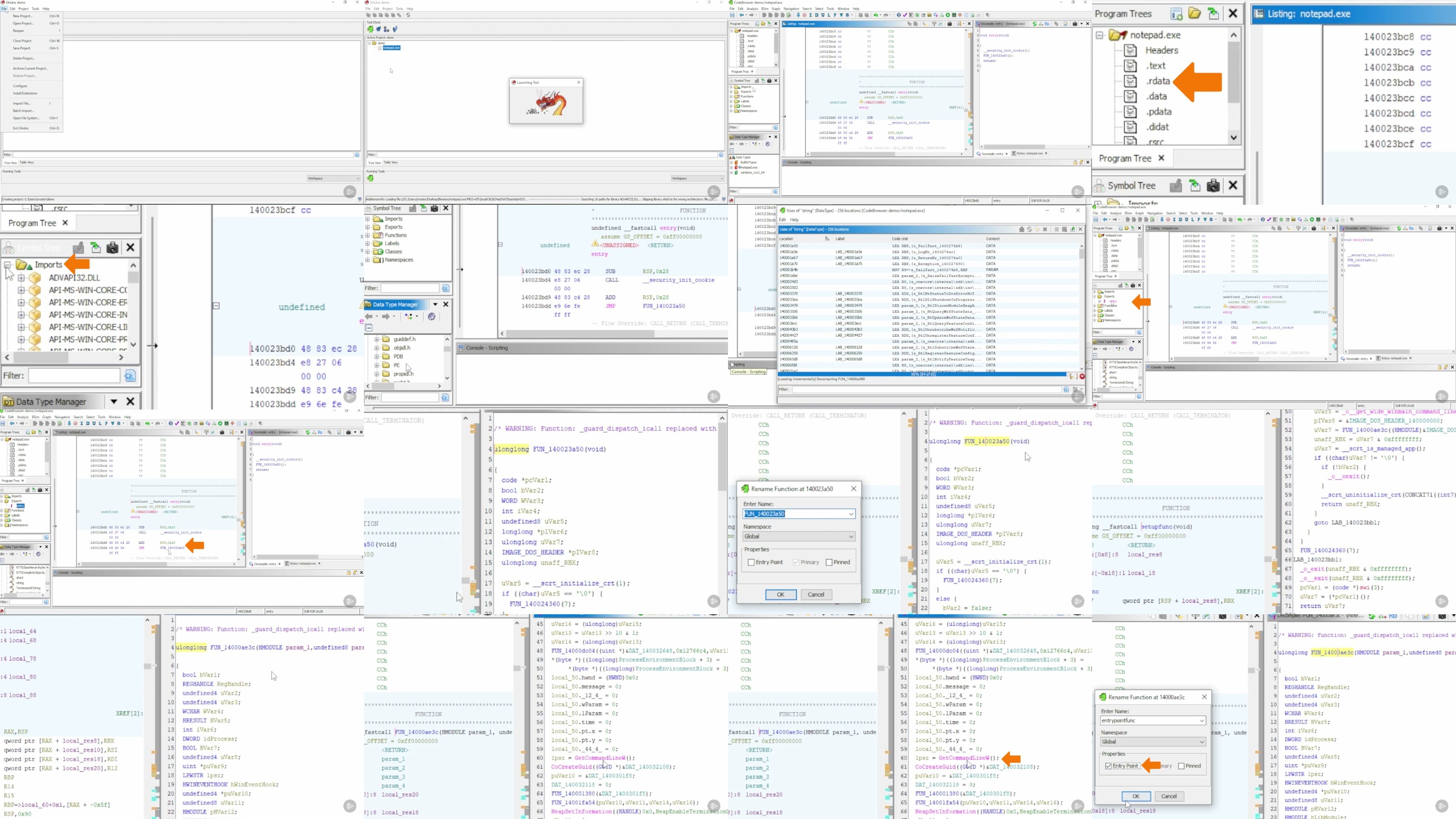The width and height of the screenshot is (1456, 819).
Task: Click the horizontal scrollbar under the ADVAPI32.DLL list
Action: tap(65, 357)
